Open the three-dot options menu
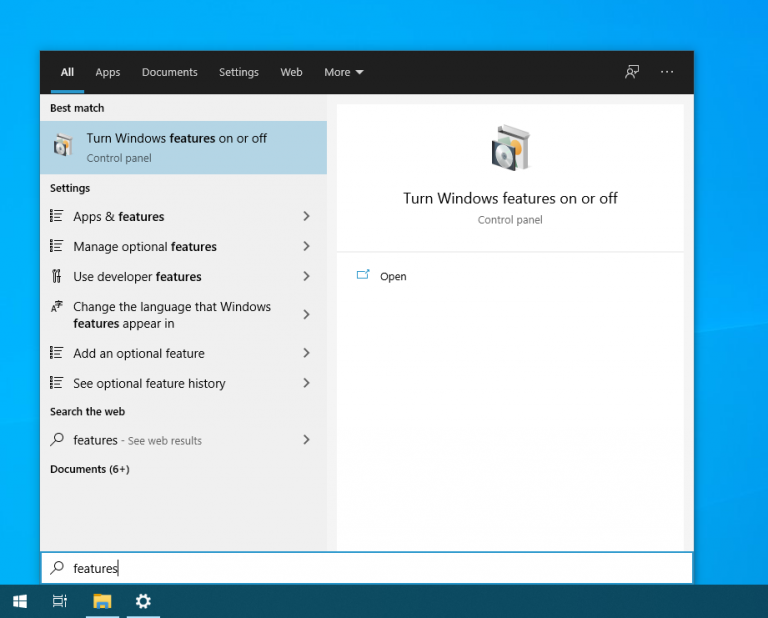768x618 pixels. (x=667, y=72)
